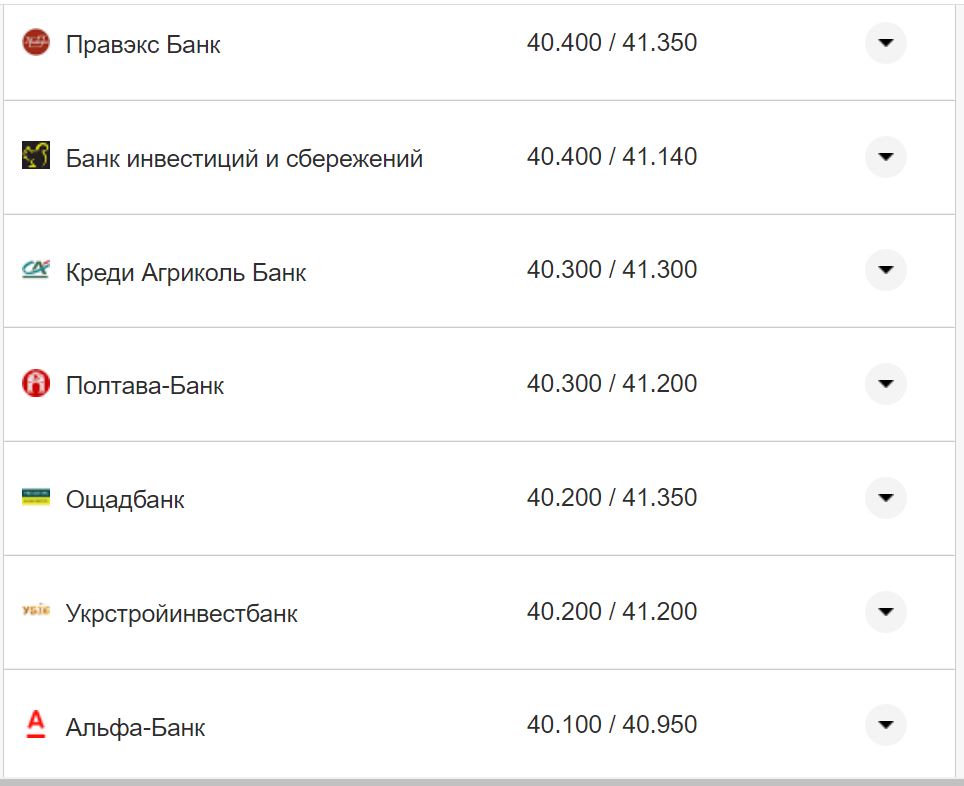
Task: Expand the Альфа-Банк dropdown at bottom
Action: [x=884, y=726]
